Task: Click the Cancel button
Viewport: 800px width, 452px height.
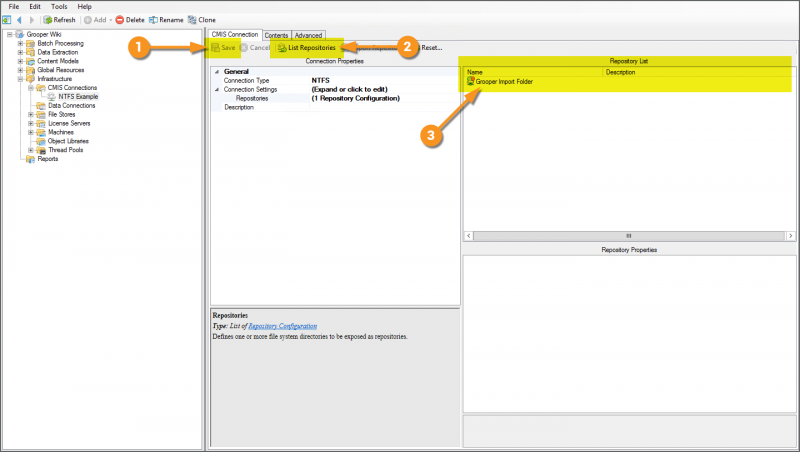Action: 255,47
